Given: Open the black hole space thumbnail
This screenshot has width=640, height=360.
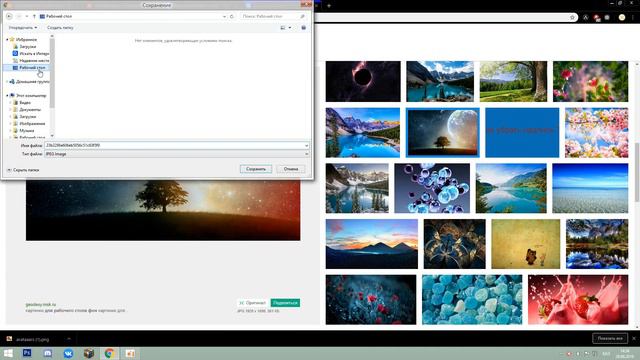Looking at the screenshot, I should [363, 81].
